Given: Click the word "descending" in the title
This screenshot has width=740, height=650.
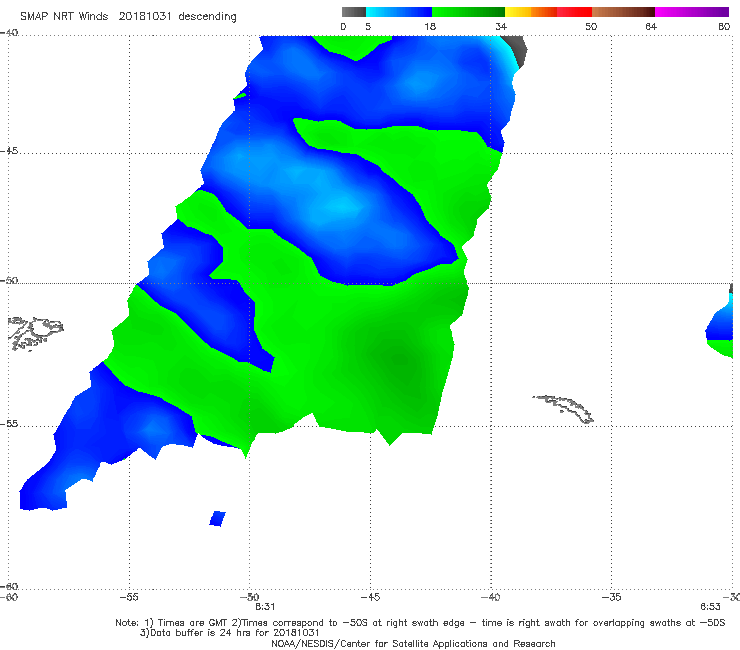Looking at the screenshot, I should [208, 17].
